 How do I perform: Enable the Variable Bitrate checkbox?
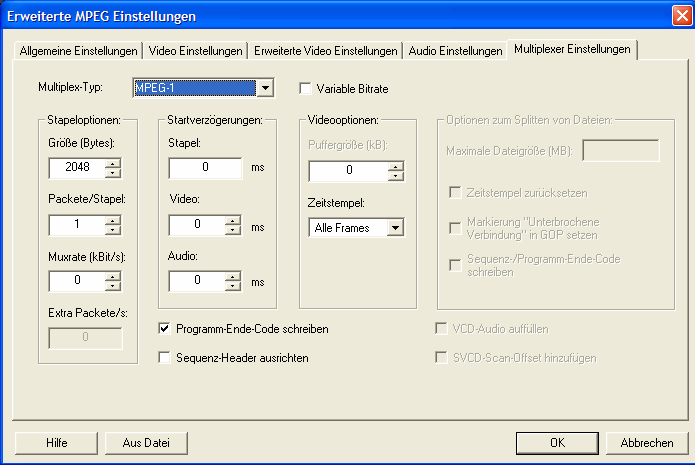(x=306, y=89)
